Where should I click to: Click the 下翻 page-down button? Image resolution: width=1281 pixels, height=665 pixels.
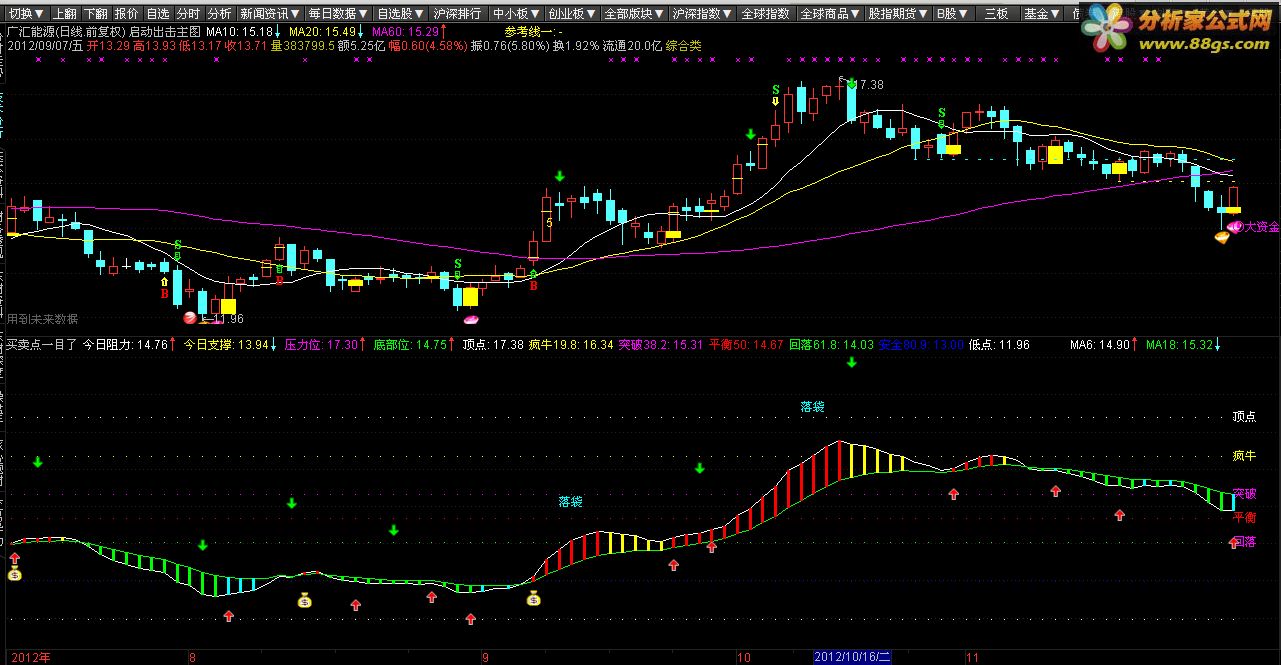pos(95,14)
